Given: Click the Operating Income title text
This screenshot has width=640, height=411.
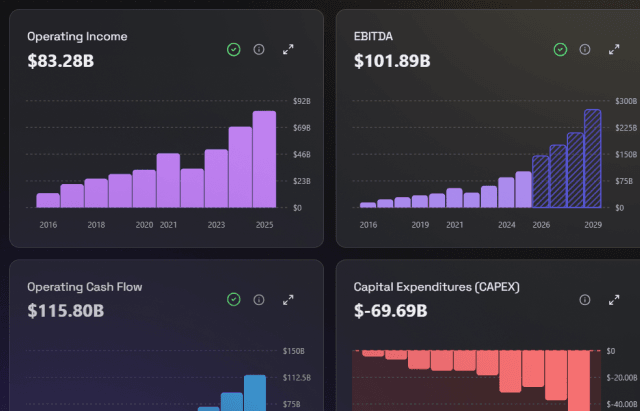Looking at the screenshot, I should (77, 36).
